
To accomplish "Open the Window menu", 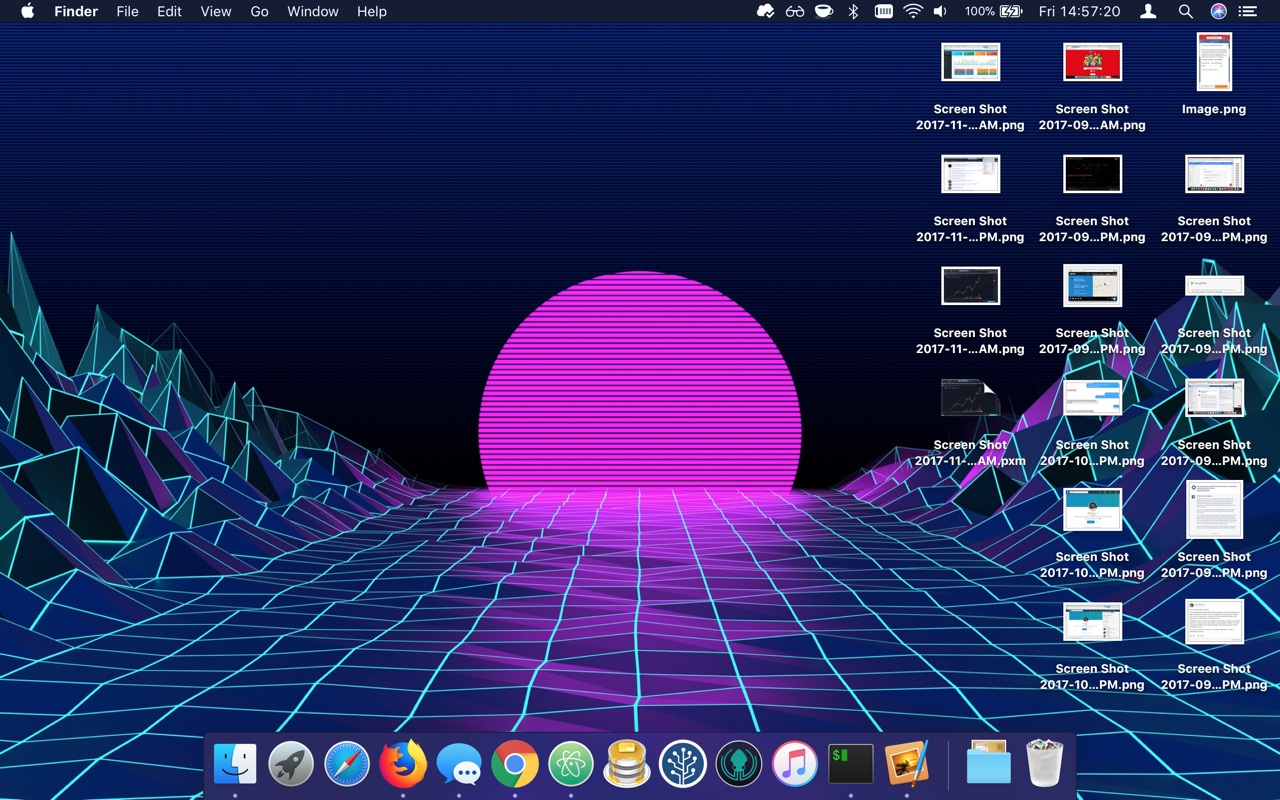I will coord(313,12).
